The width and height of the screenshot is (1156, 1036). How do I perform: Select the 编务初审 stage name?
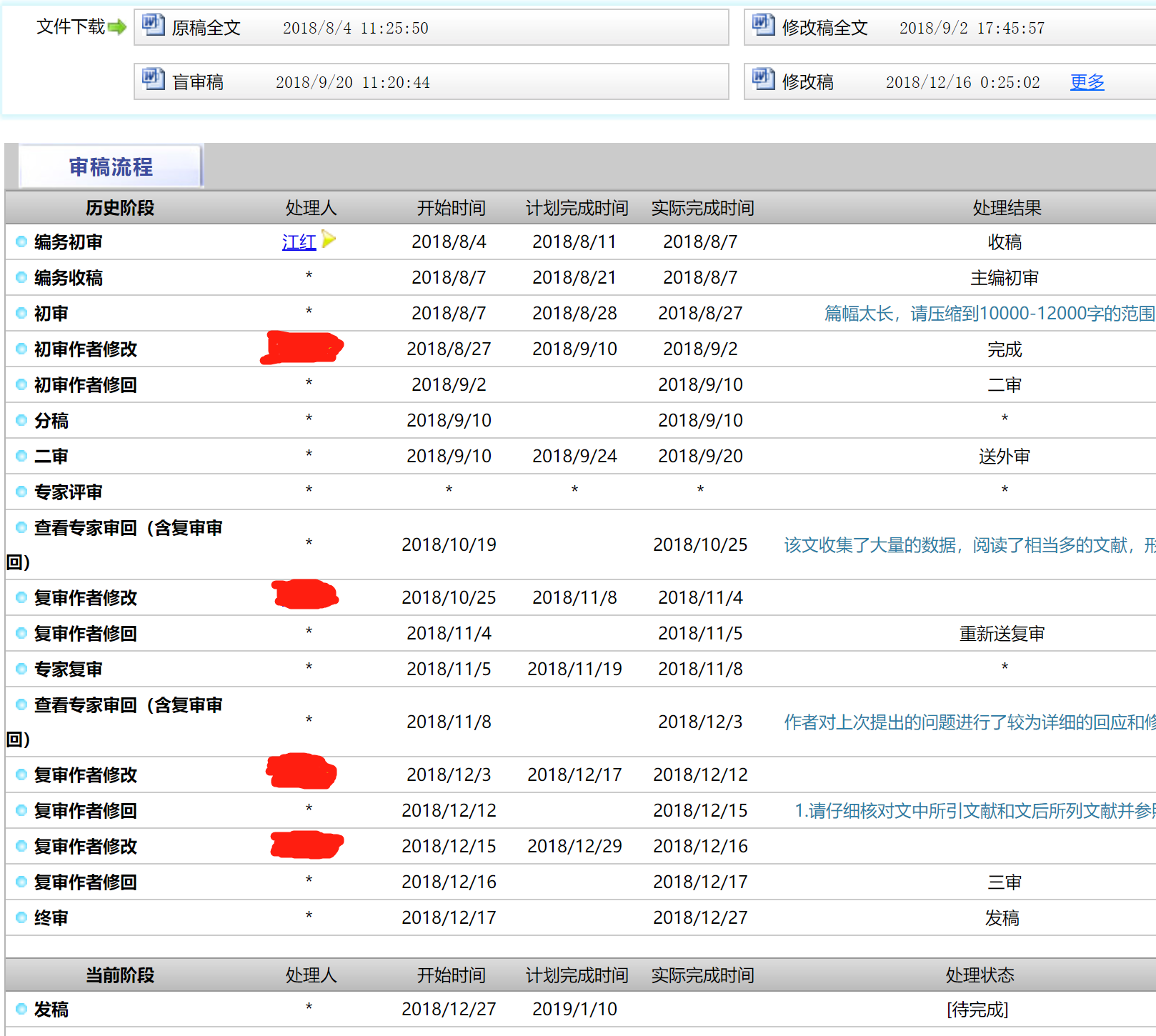69,242
